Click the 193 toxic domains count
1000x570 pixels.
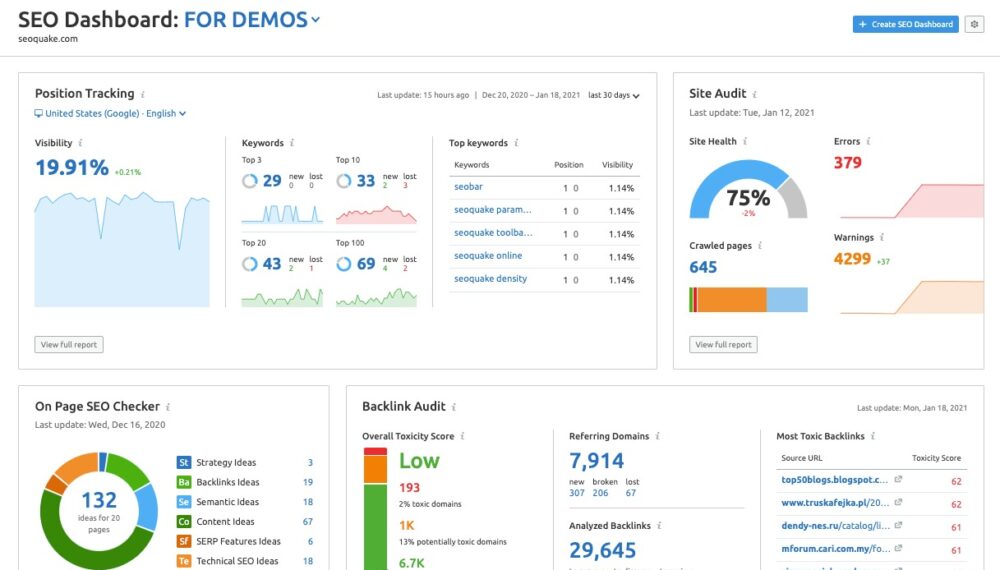click(x=409, y=488)
